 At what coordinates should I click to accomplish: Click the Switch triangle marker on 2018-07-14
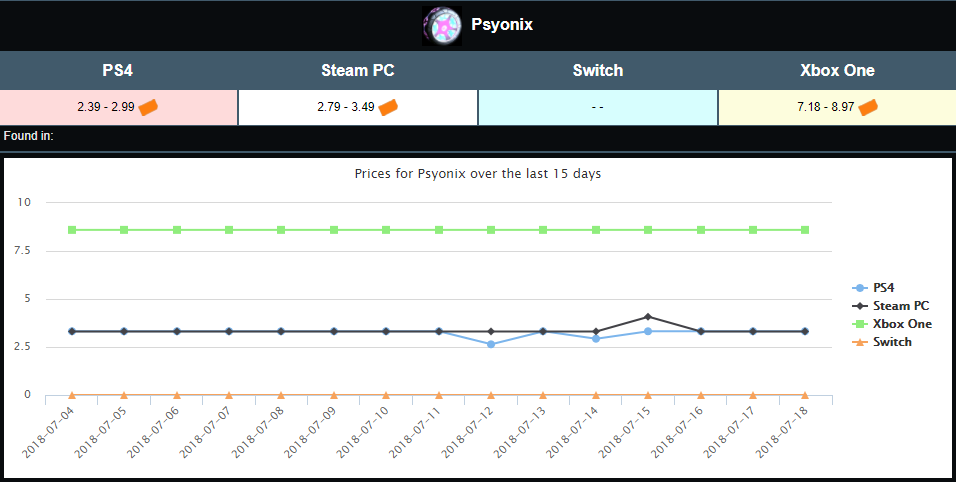[596, 395]
